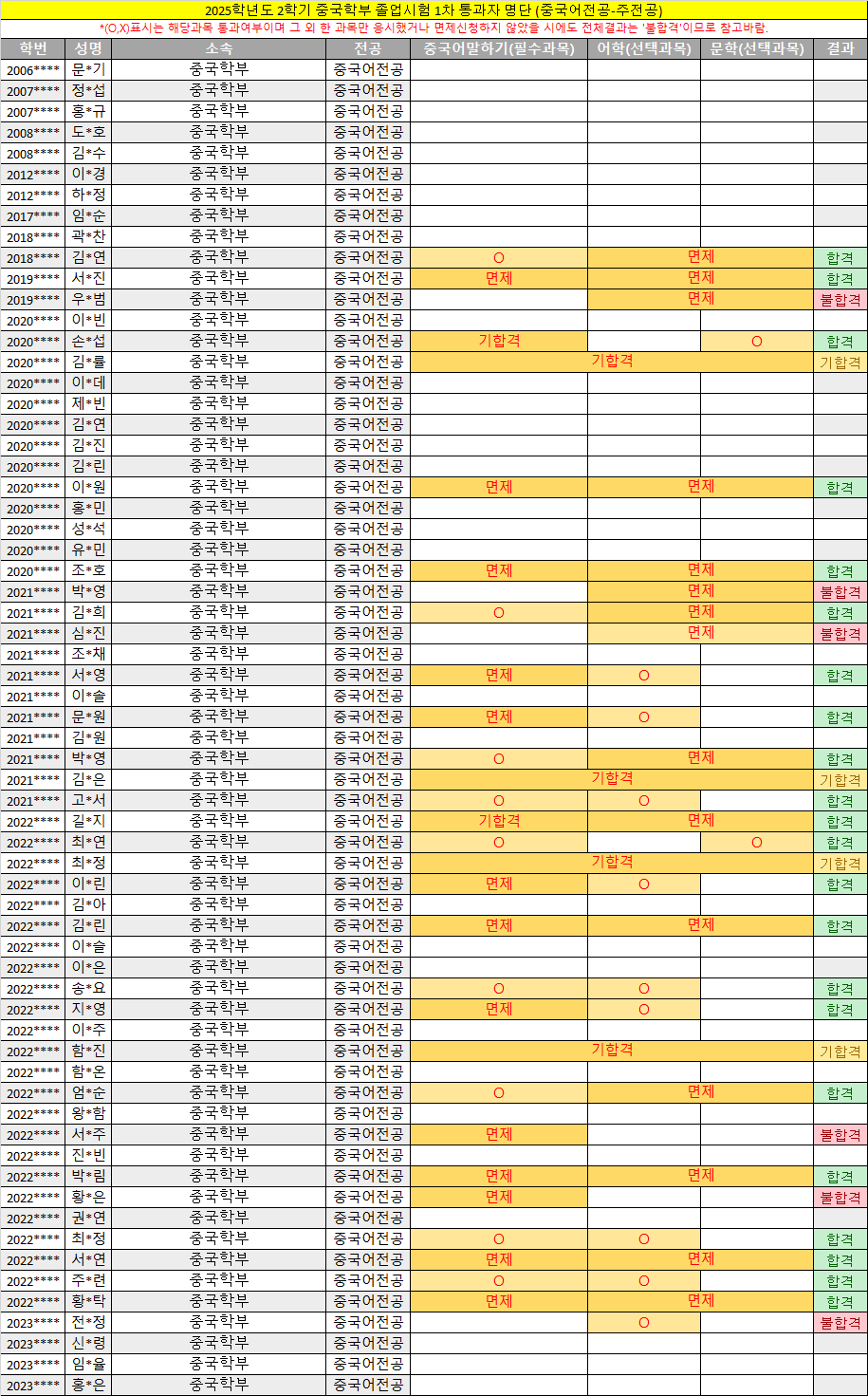Select the name cell 문*기
Image resolution: width=868 pixels, height=1396 pixels.
click(x=88, y=69)
